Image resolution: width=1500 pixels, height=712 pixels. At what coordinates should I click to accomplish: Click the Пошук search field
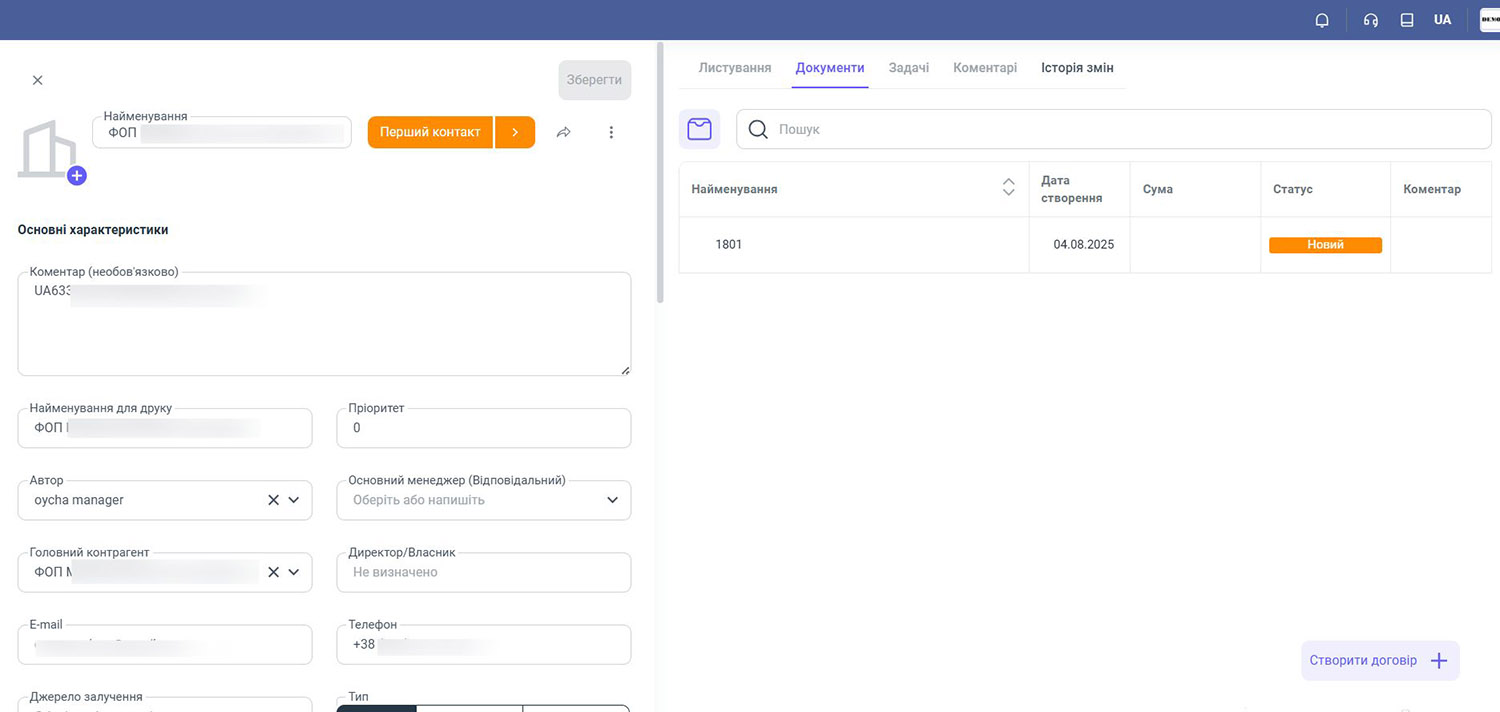point(1120,129)
